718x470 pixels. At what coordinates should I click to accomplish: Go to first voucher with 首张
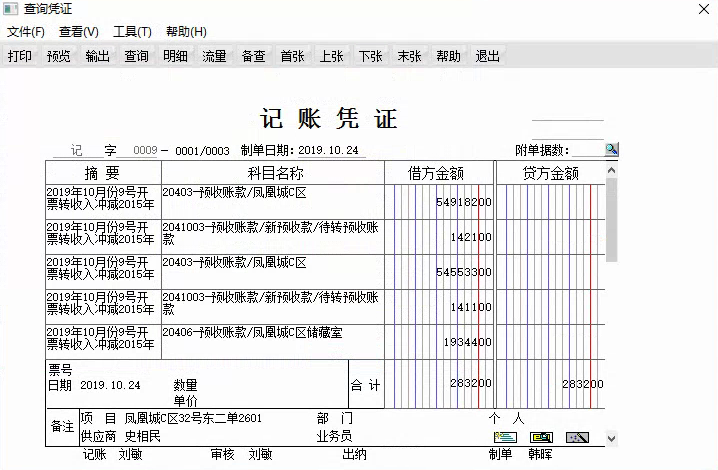click(292, 56)
